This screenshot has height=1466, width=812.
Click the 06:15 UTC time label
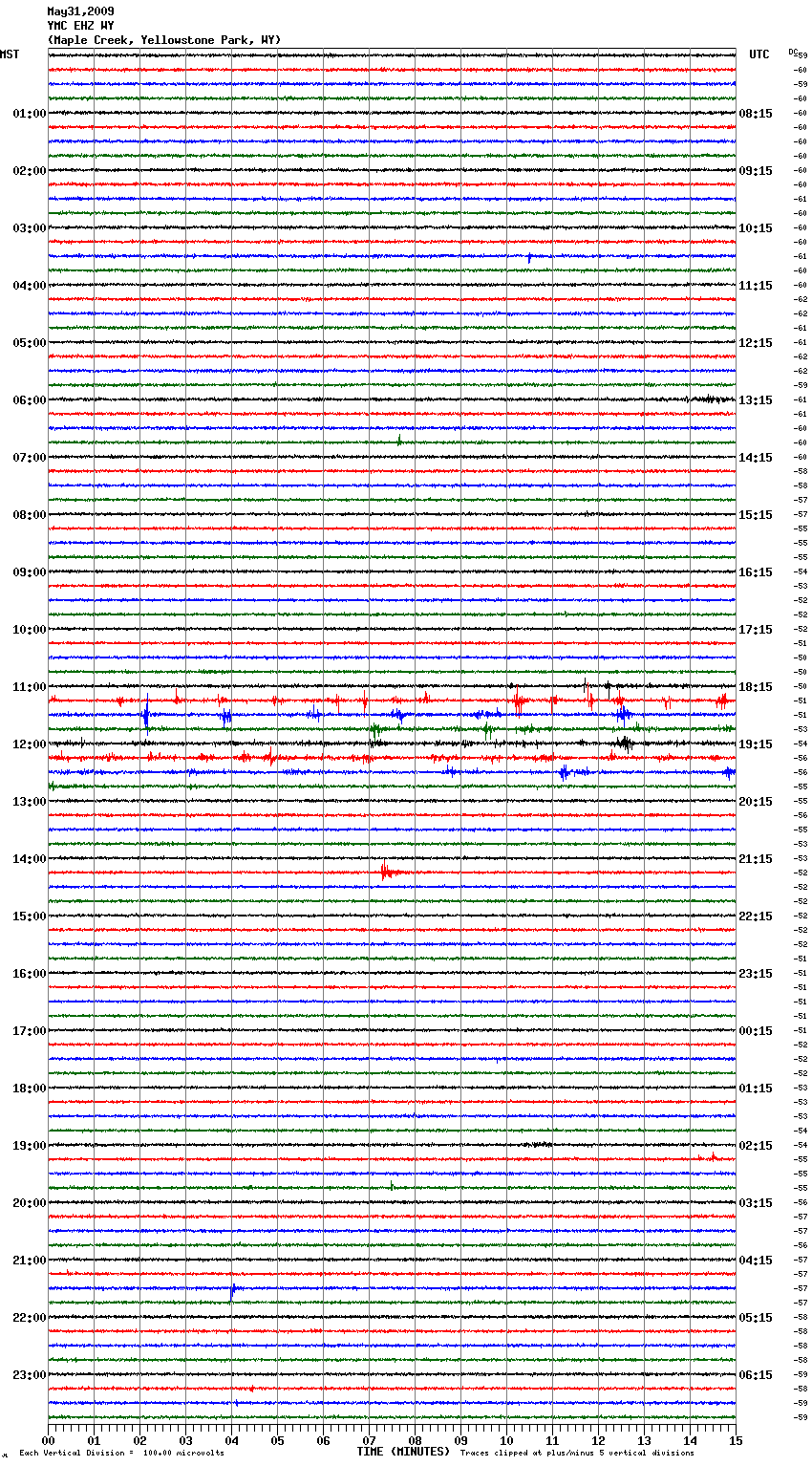click(756, 1375)
